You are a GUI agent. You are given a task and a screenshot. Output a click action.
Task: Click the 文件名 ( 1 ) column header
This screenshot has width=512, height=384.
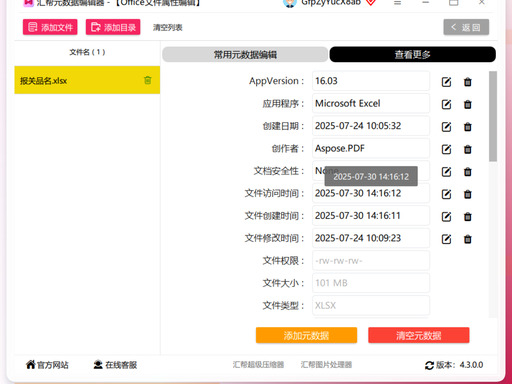87,52
